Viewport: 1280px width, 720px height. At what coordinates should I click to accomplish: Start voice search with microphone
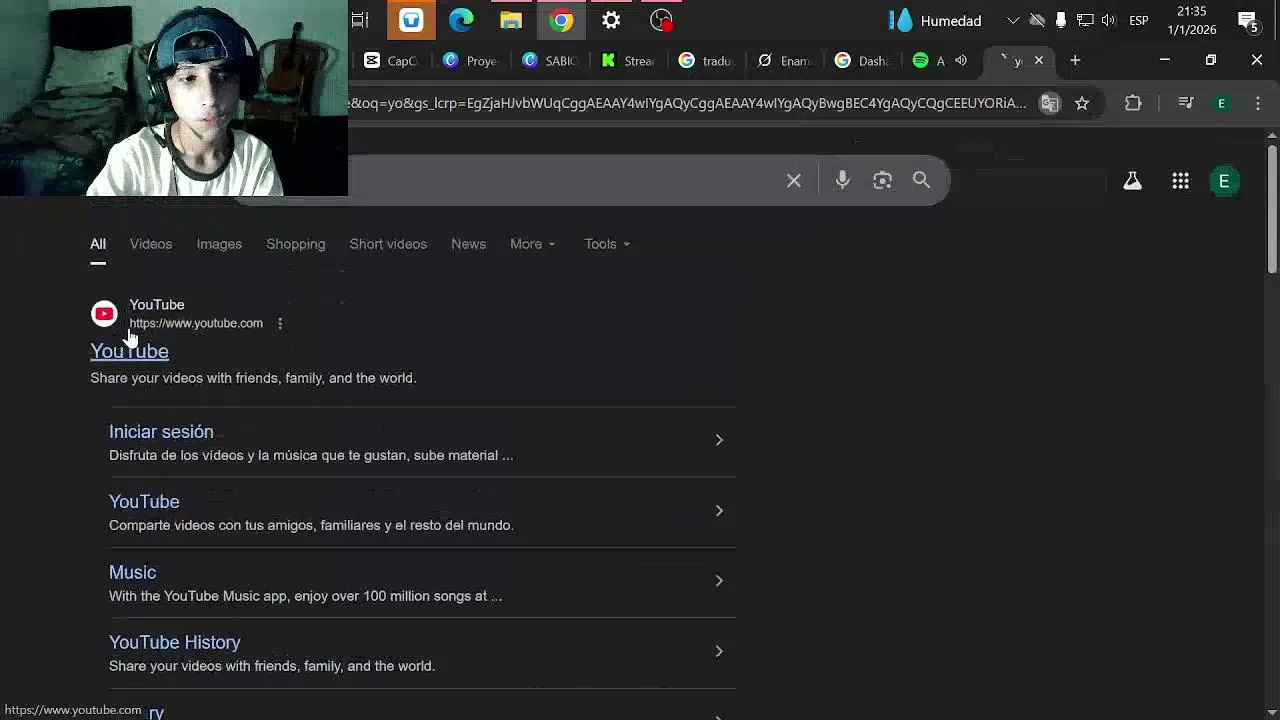tap(842, 180)
